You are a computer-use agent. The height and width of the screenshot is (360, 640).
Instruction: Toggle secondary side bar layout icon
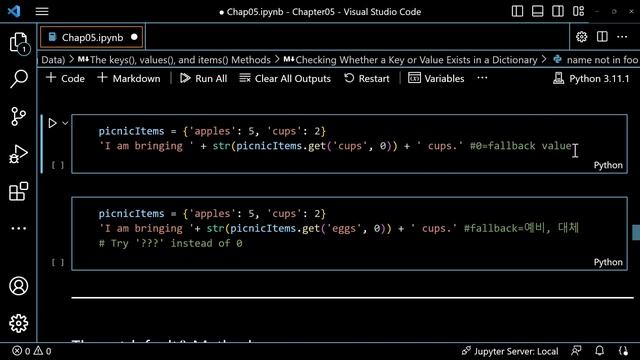(x=558, y=11)
